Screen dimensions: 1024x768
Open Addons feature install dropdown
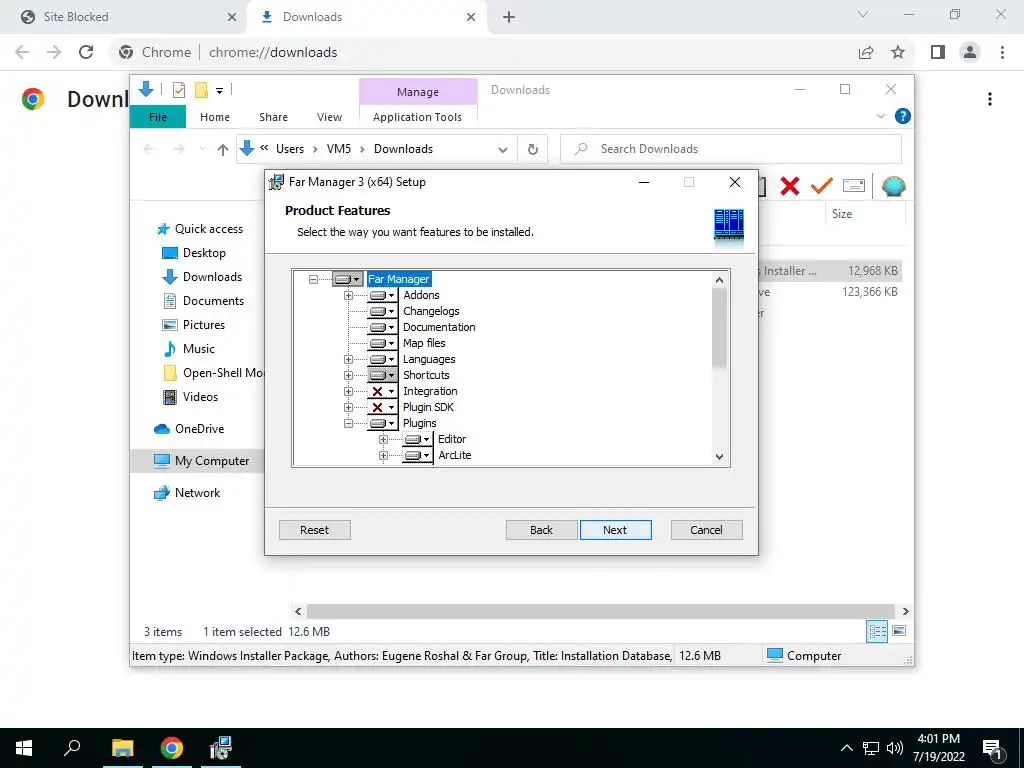[x=383, y=295]
